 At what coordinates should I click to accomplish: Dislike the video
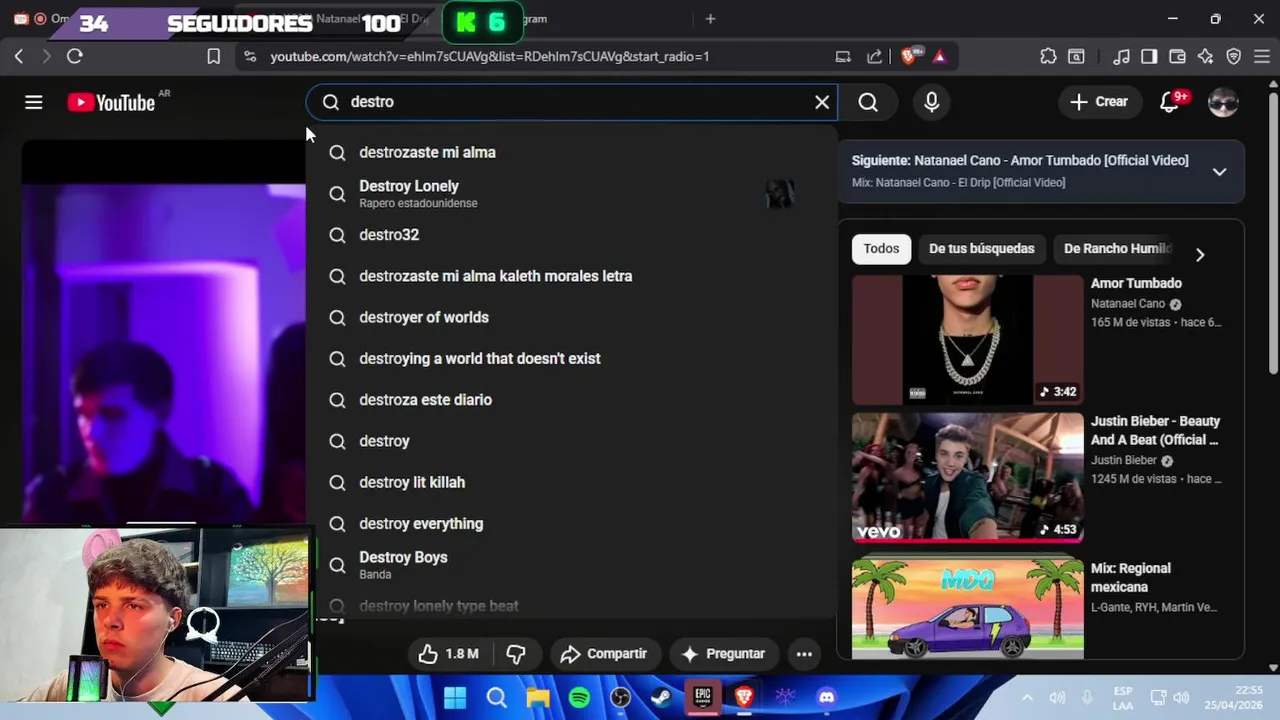tap(516, 654)
